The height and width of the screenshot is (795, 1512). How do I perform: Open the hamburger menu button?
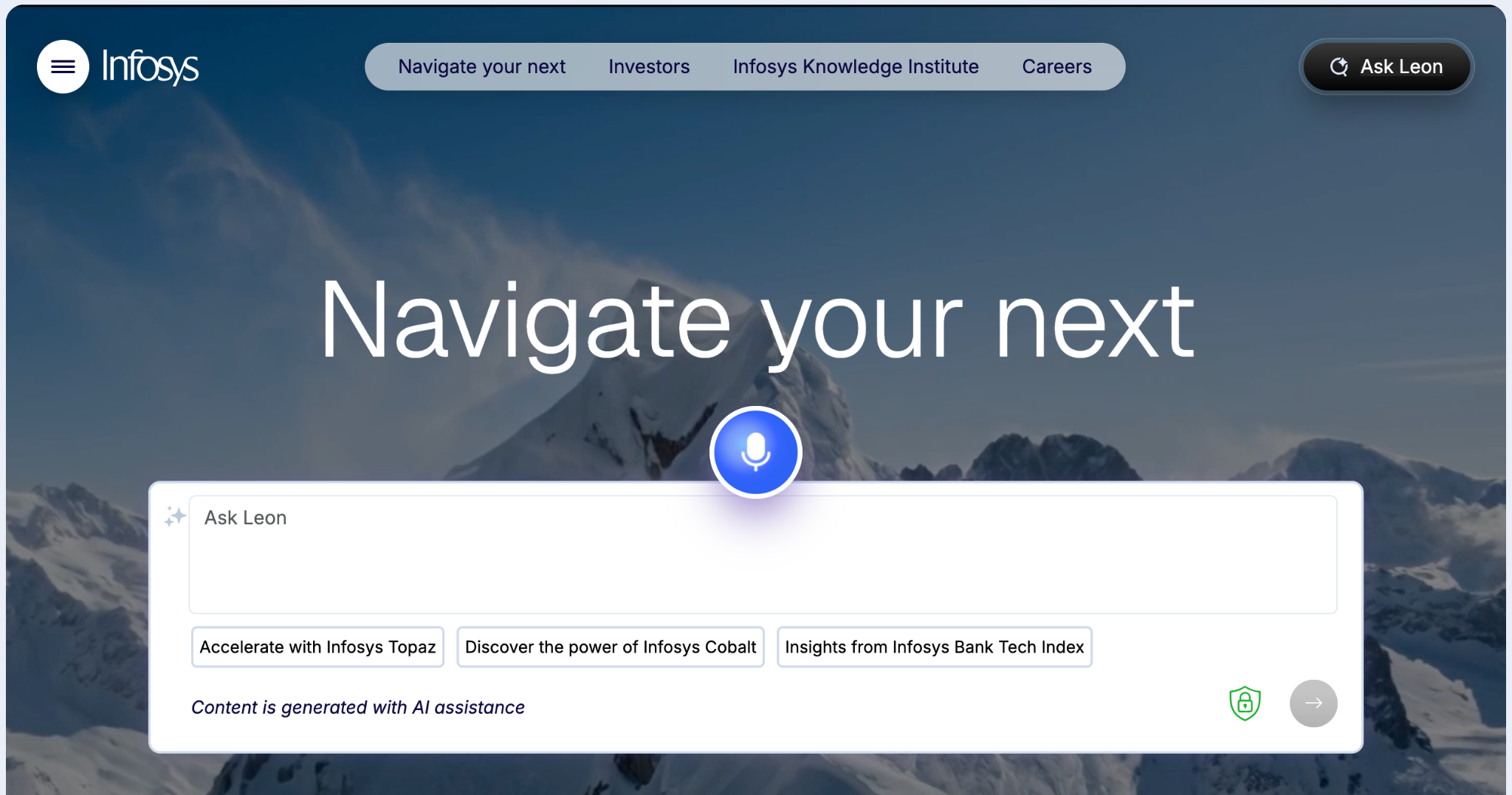63,66
